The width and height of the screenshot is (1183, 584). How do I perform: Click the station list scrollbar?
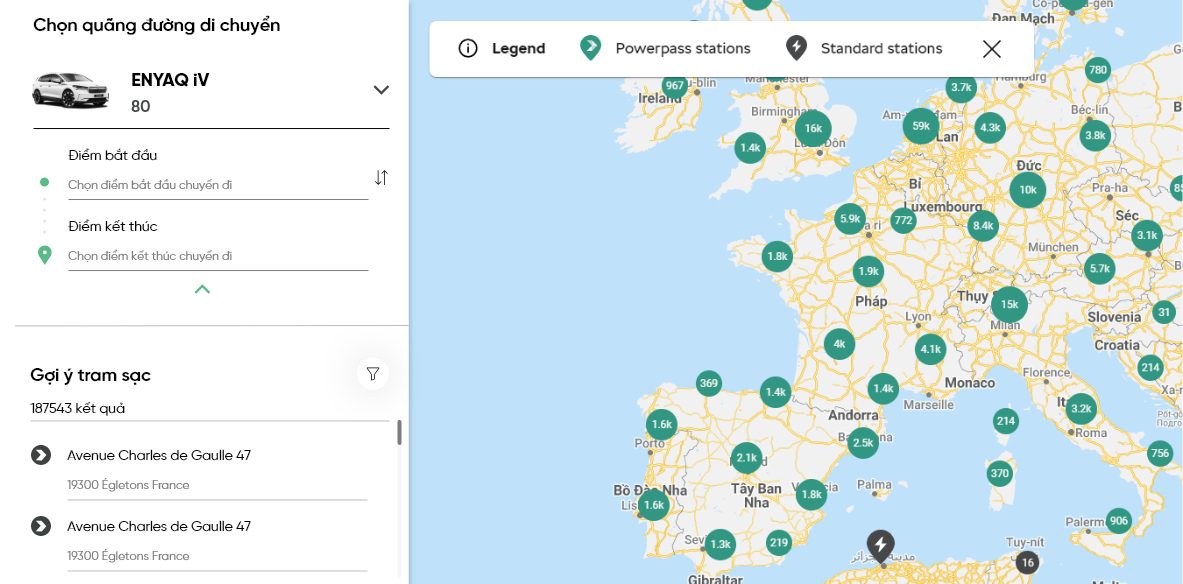(x=399, y=432)
